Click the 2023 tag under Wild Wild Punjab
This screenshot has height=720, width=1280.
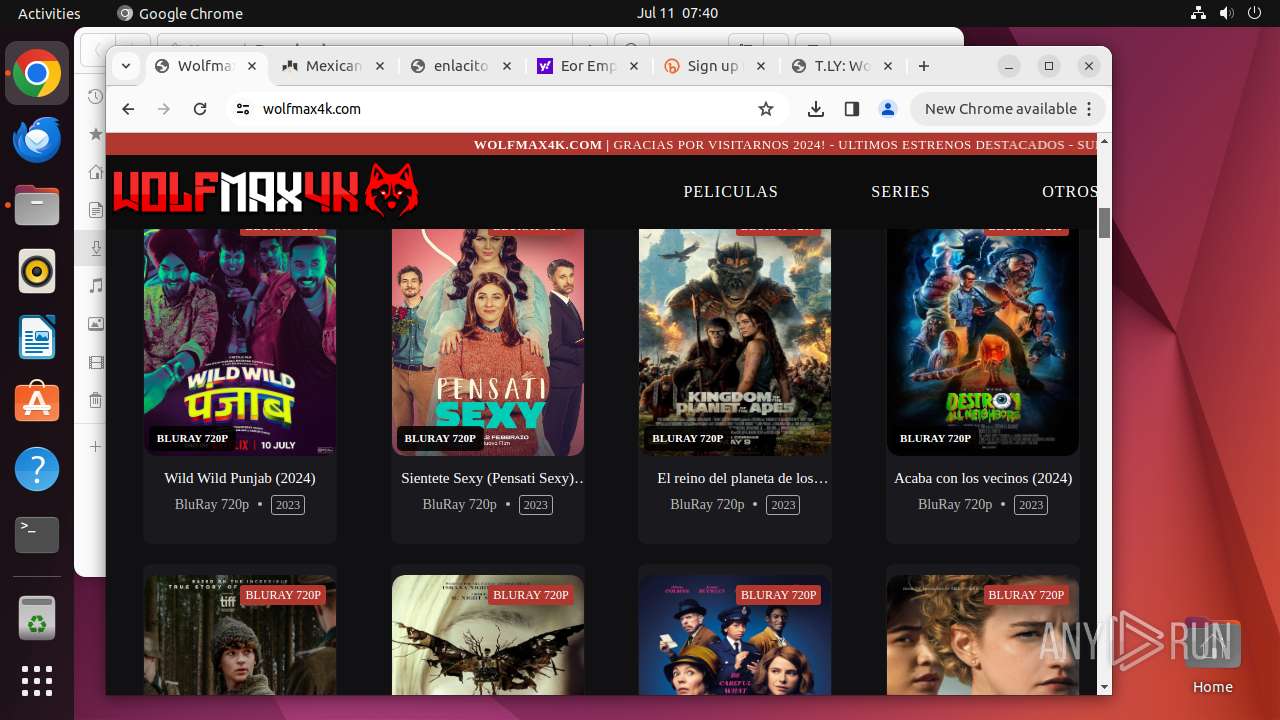coord(288,504)
